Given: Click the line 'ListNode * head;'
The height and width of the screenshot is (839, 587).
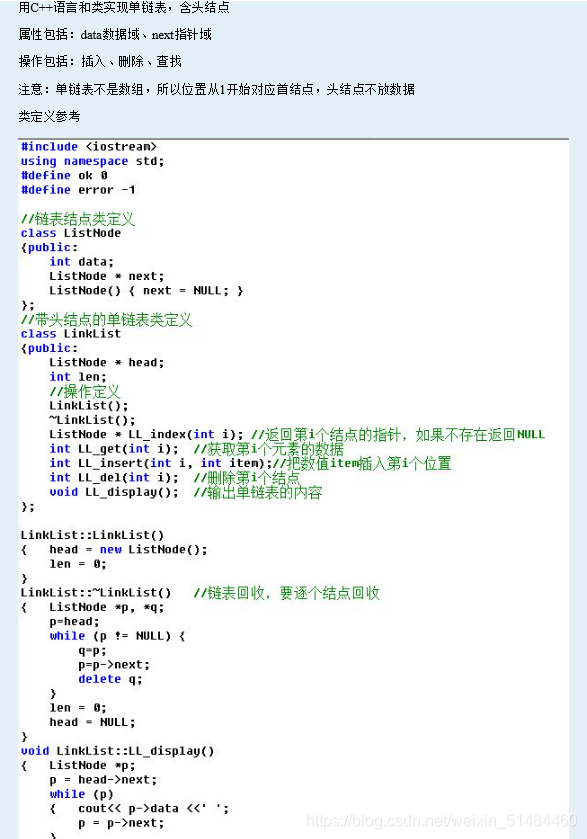Looking at the screenshot, I should pyautogui.click(x=106, y=363).
